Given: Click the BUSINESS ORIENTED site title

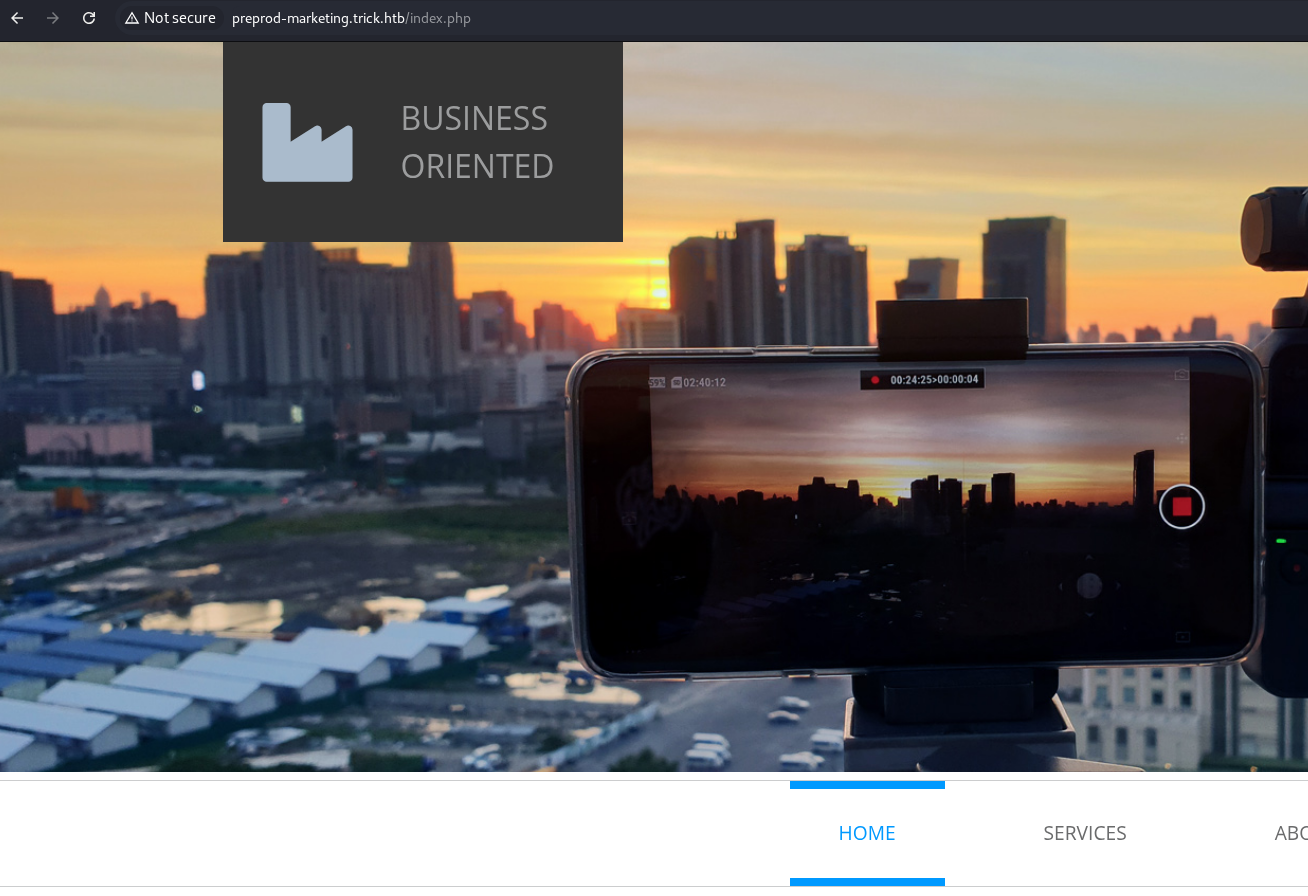Looking at the screenshot, I should coord(477,142).
